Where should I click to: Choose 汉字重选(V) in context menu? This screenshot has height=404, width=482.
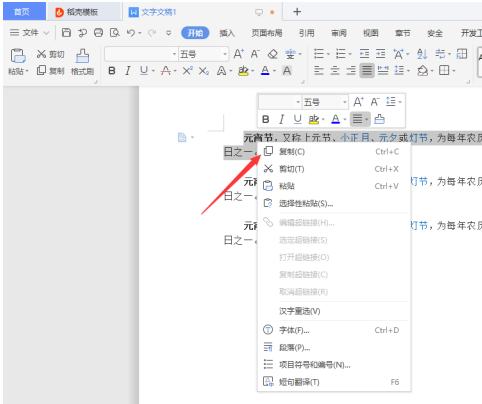[x=334, y=311]
